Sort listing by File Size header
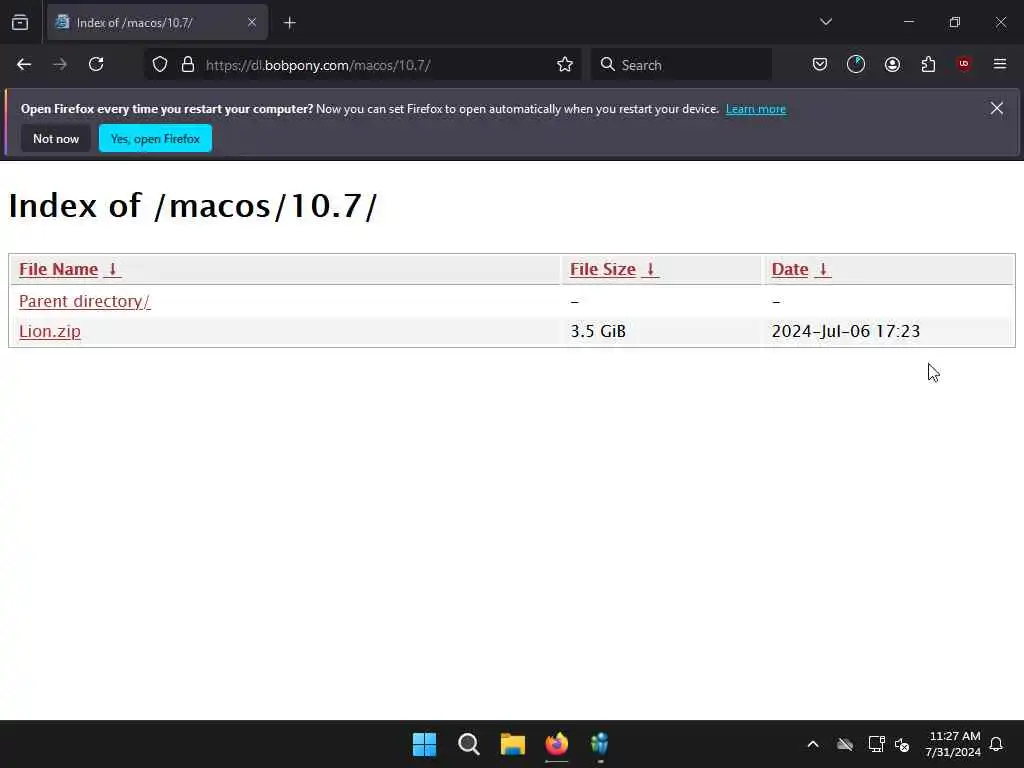Screen dimensions: 1024x768 point(603,269)
